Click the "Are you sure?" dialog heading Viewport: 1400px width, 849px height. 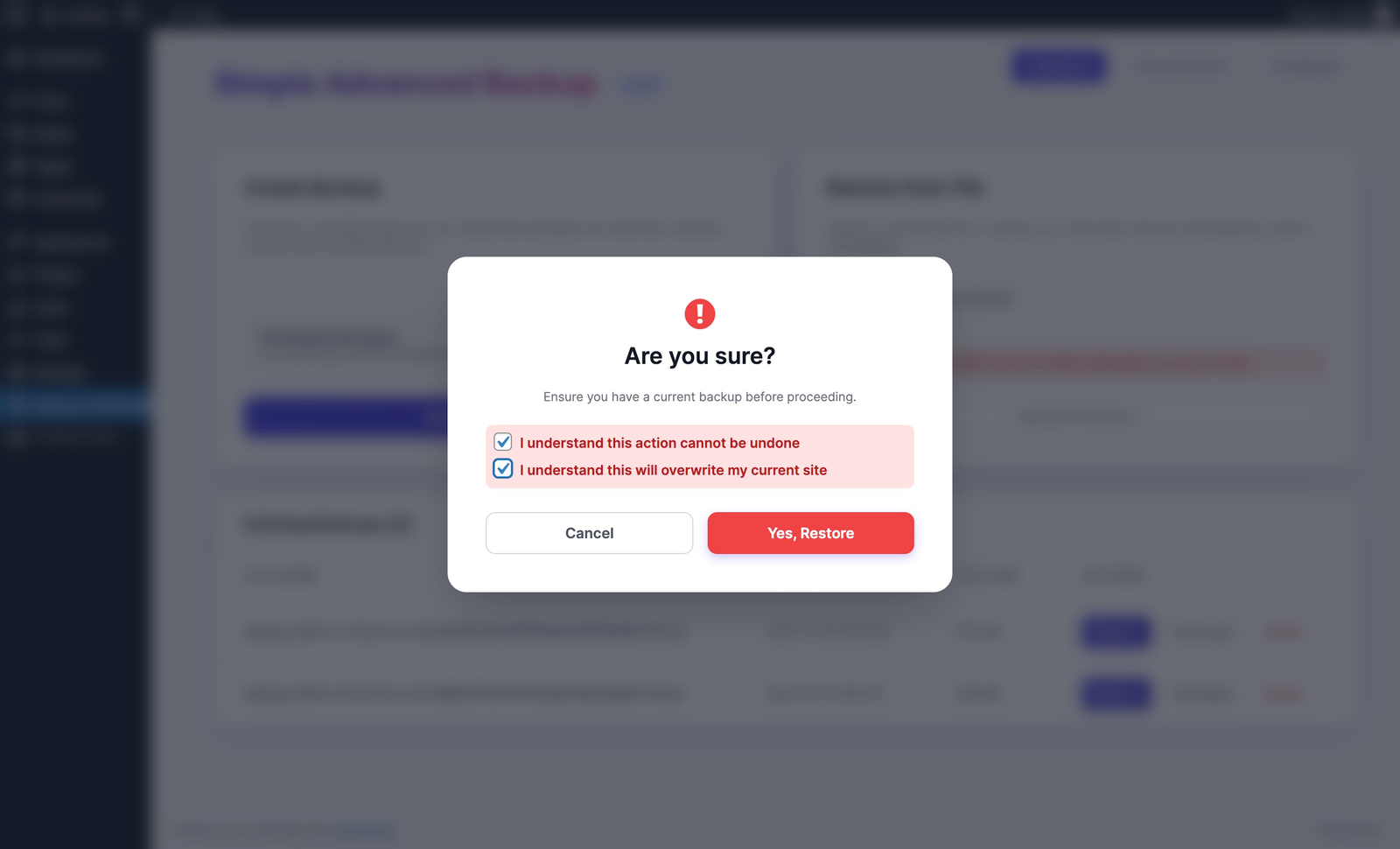coord(700,356)
